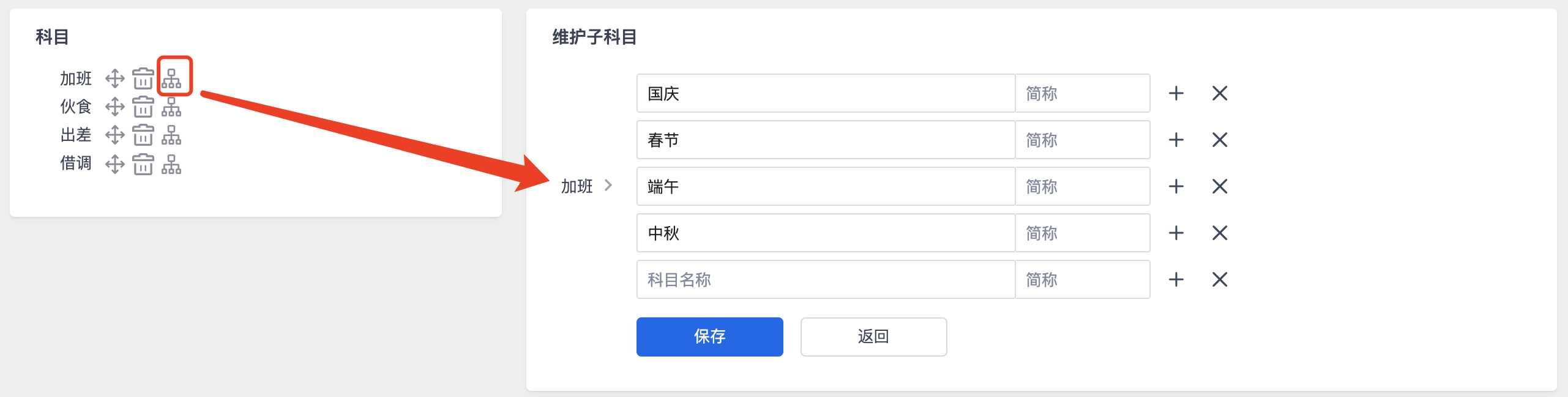
Task: Add a row after 端午 with plus icon
Action: pyautogui.click(x=1176, y=186)
